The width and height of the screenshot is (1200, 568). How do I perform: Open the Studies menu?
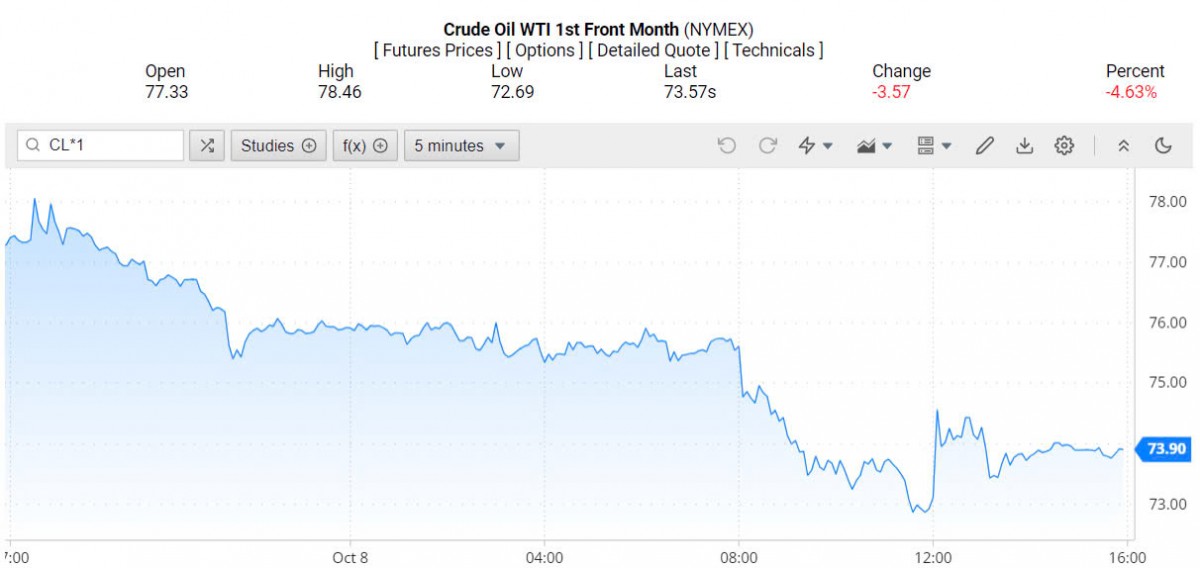click(278, 146)
